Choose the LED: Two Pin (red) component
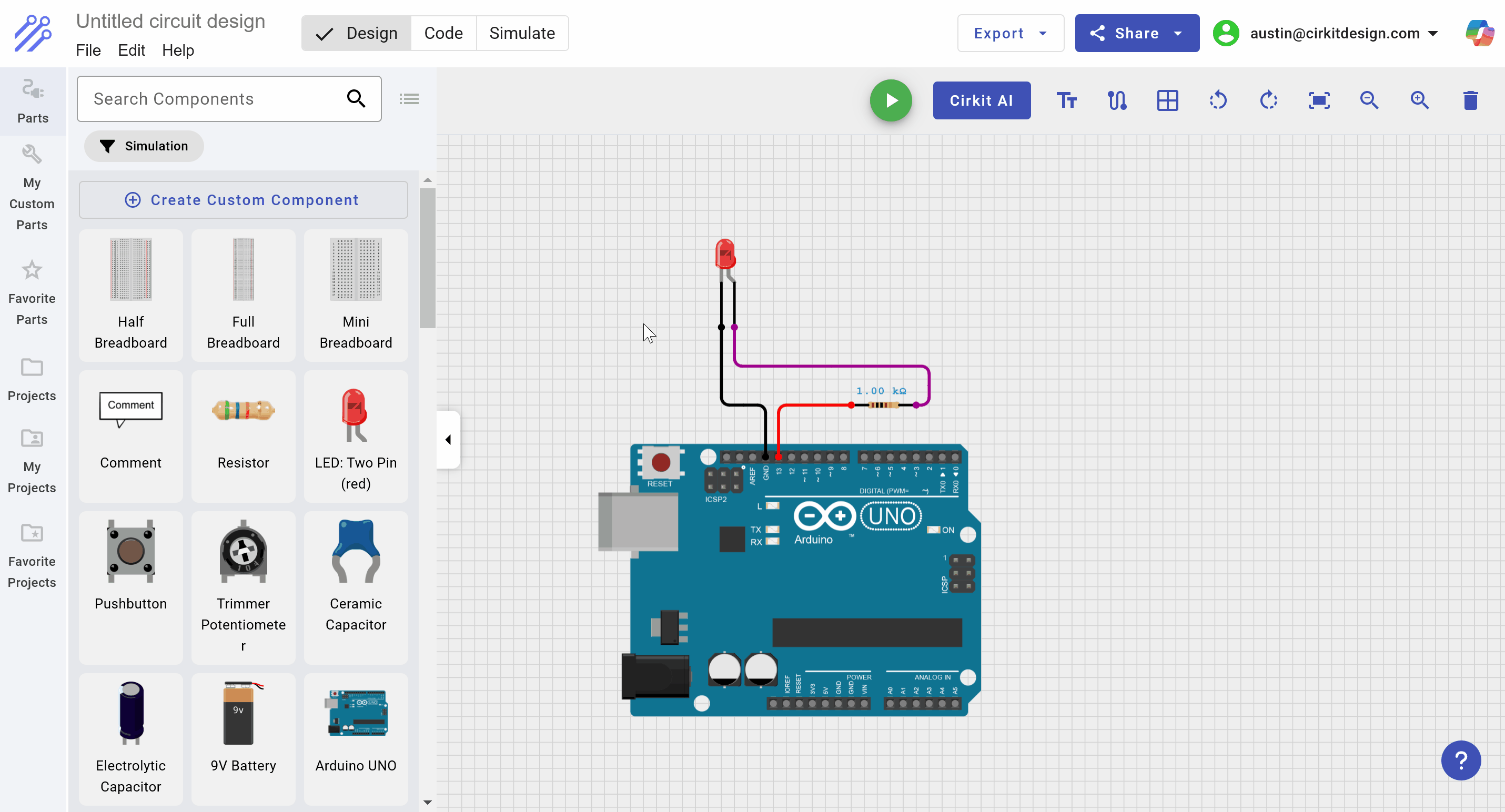The width and height of the screenshot is (1505, 812). pos(356,436)
